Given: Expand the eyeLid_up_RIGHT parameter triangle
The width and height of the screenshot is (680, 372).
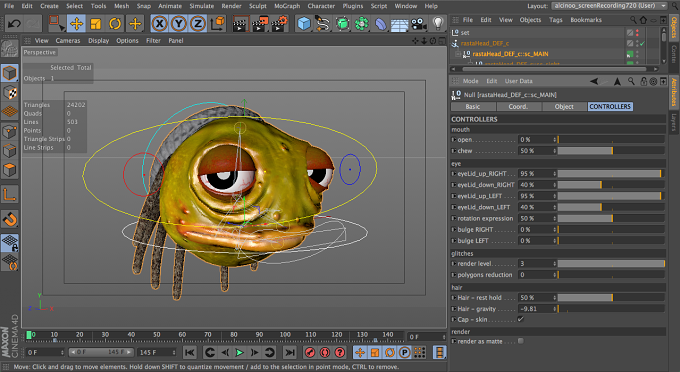Looking at the screenshot, I should [x=454, y=173].
